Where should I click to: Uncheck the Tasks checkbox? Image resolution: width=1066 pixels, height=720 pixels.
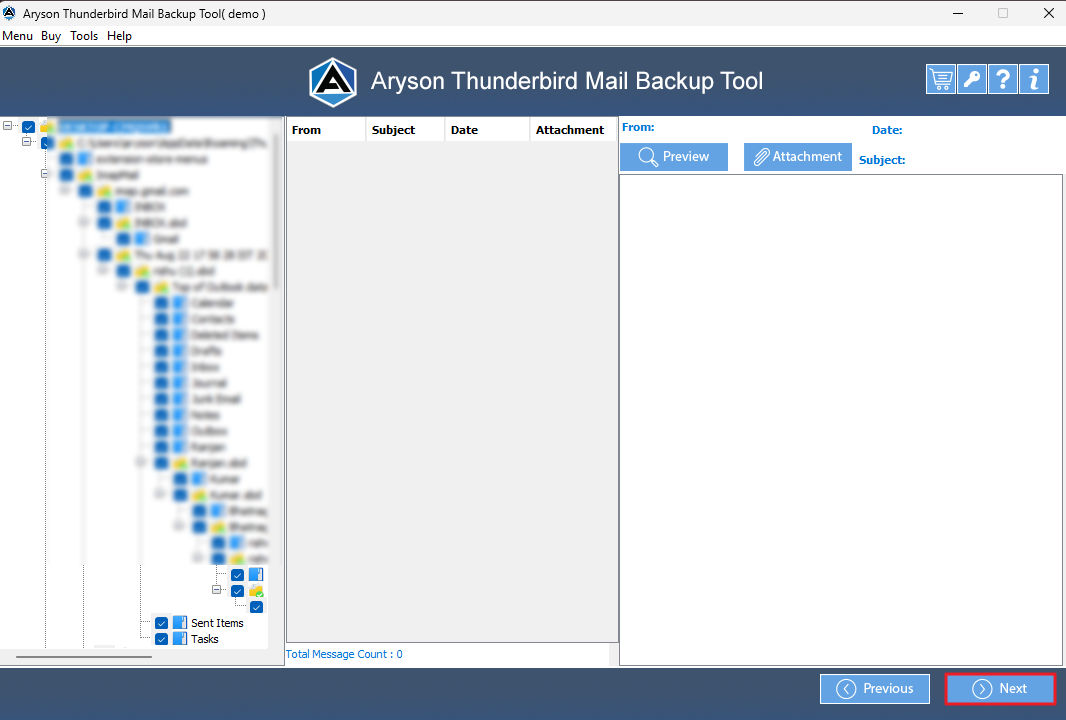[x=161, y=639]
